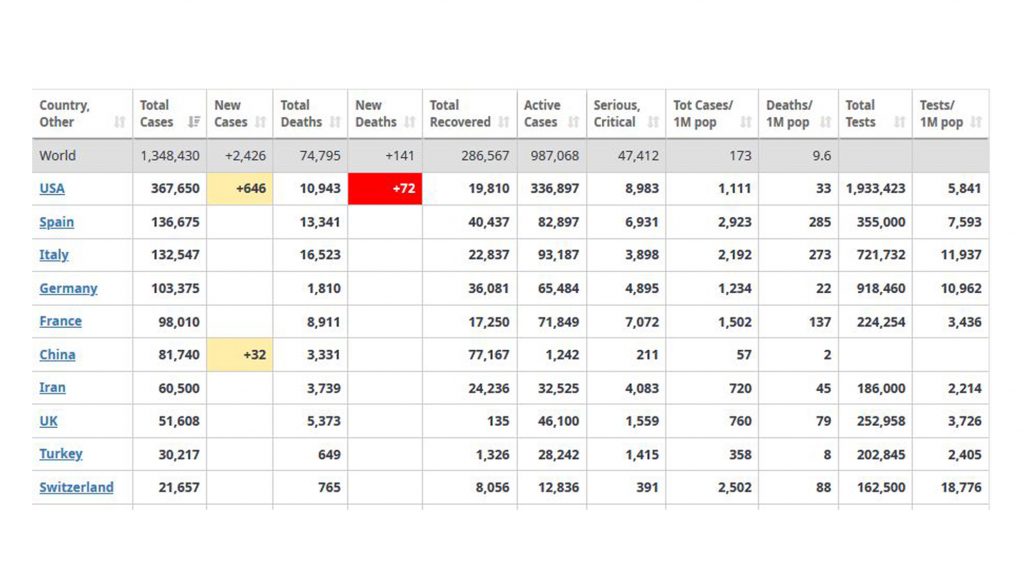Viewport: 1024px width, 583px height.
Task: Click the red +72 new deaths cell
Action: 385,188
